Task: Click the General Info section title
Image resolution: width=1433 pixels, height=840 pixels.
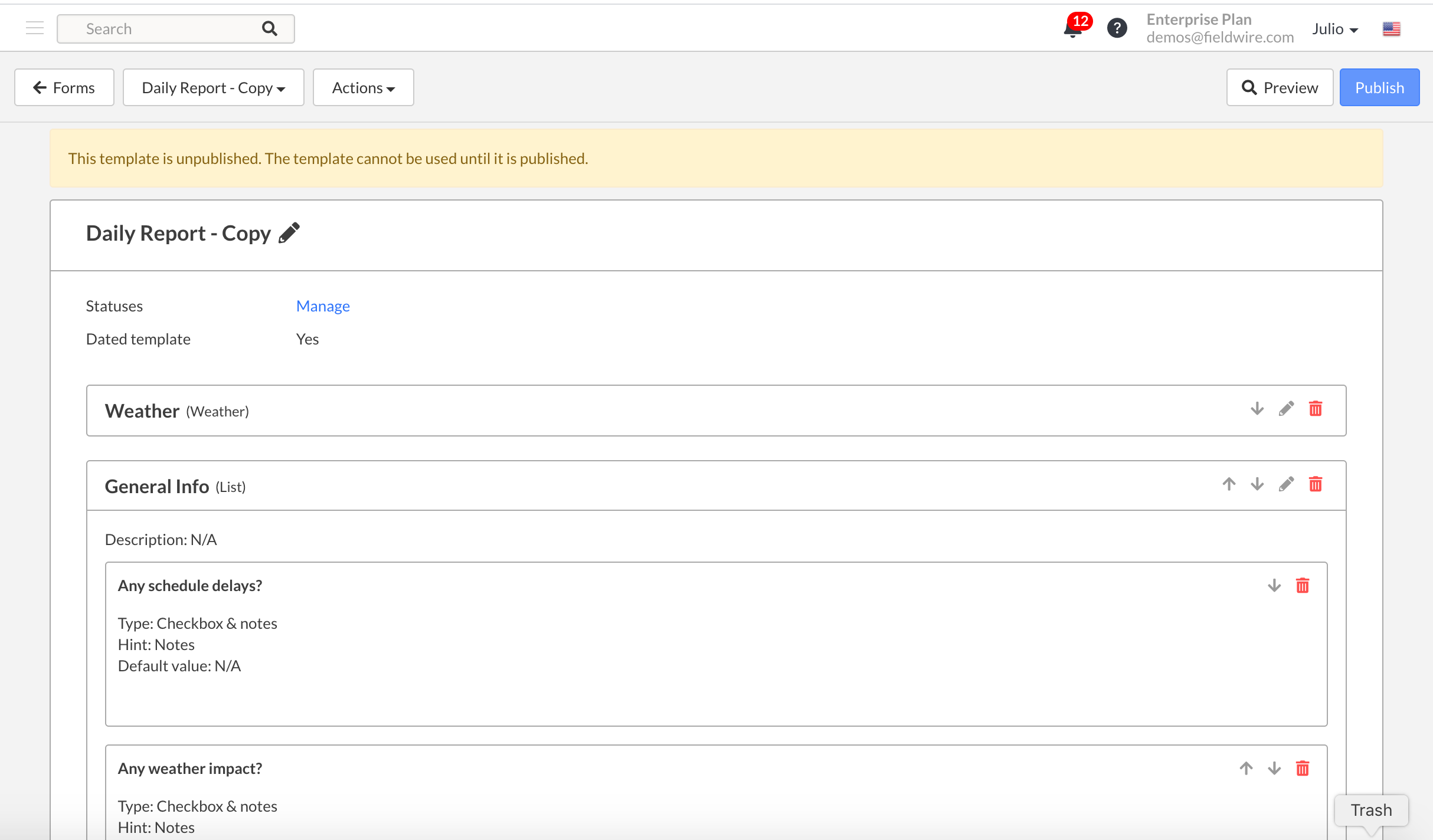Action: click(x=157, y=486)
